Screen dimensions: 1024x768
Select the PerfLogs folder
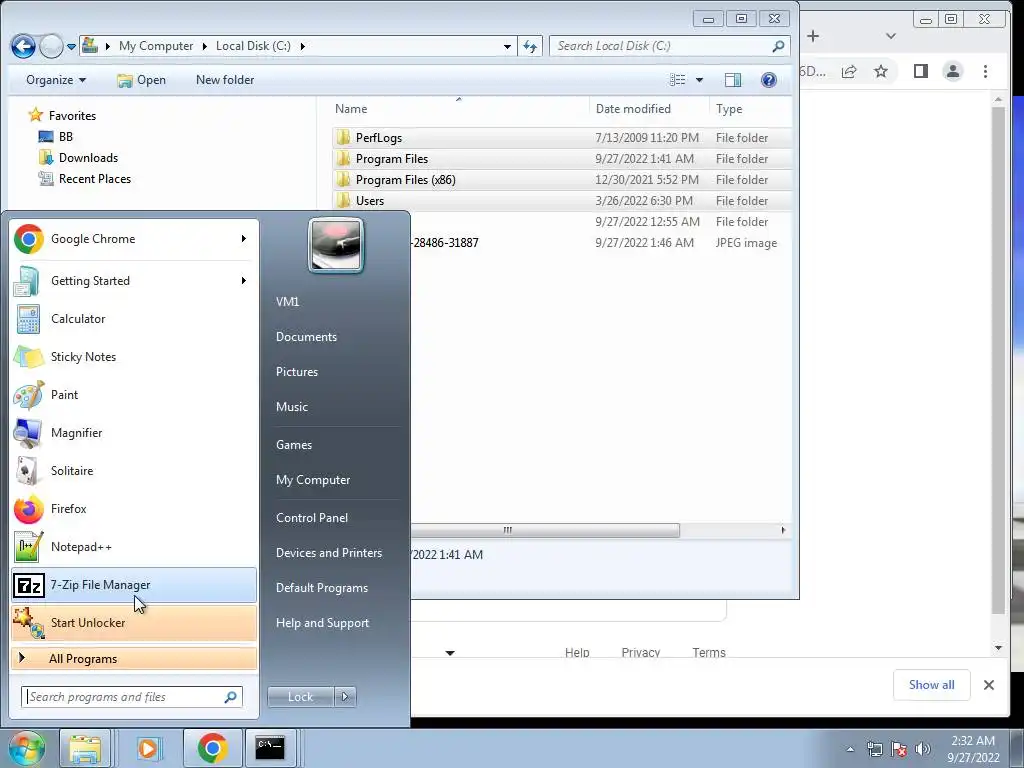[562, 138]
